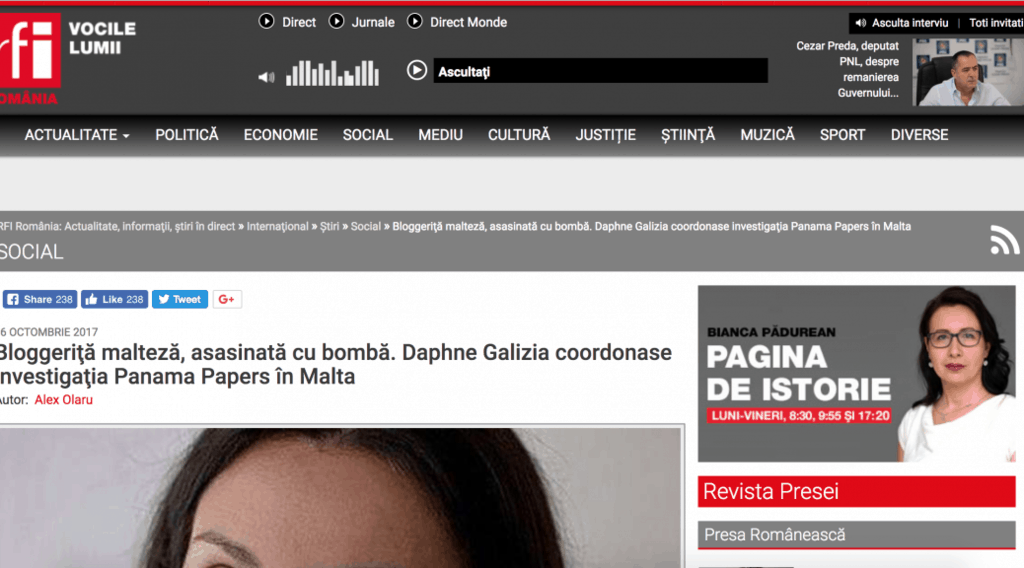This screenshot has height=568, width=1024.
Task: Open the RSS feed icon
Action: (x=1004, y=240)
